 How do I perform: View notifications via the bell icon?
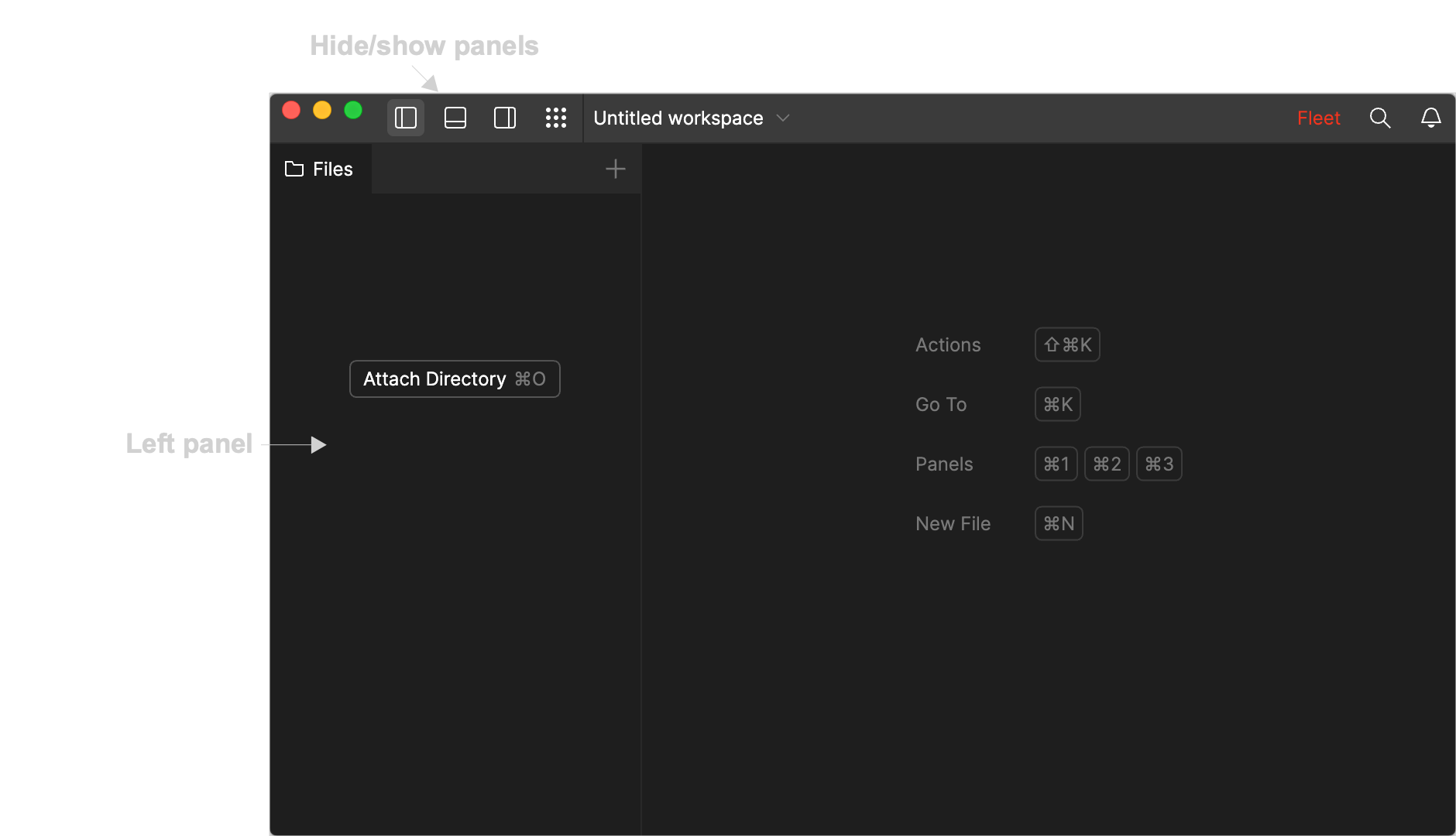1430,118
